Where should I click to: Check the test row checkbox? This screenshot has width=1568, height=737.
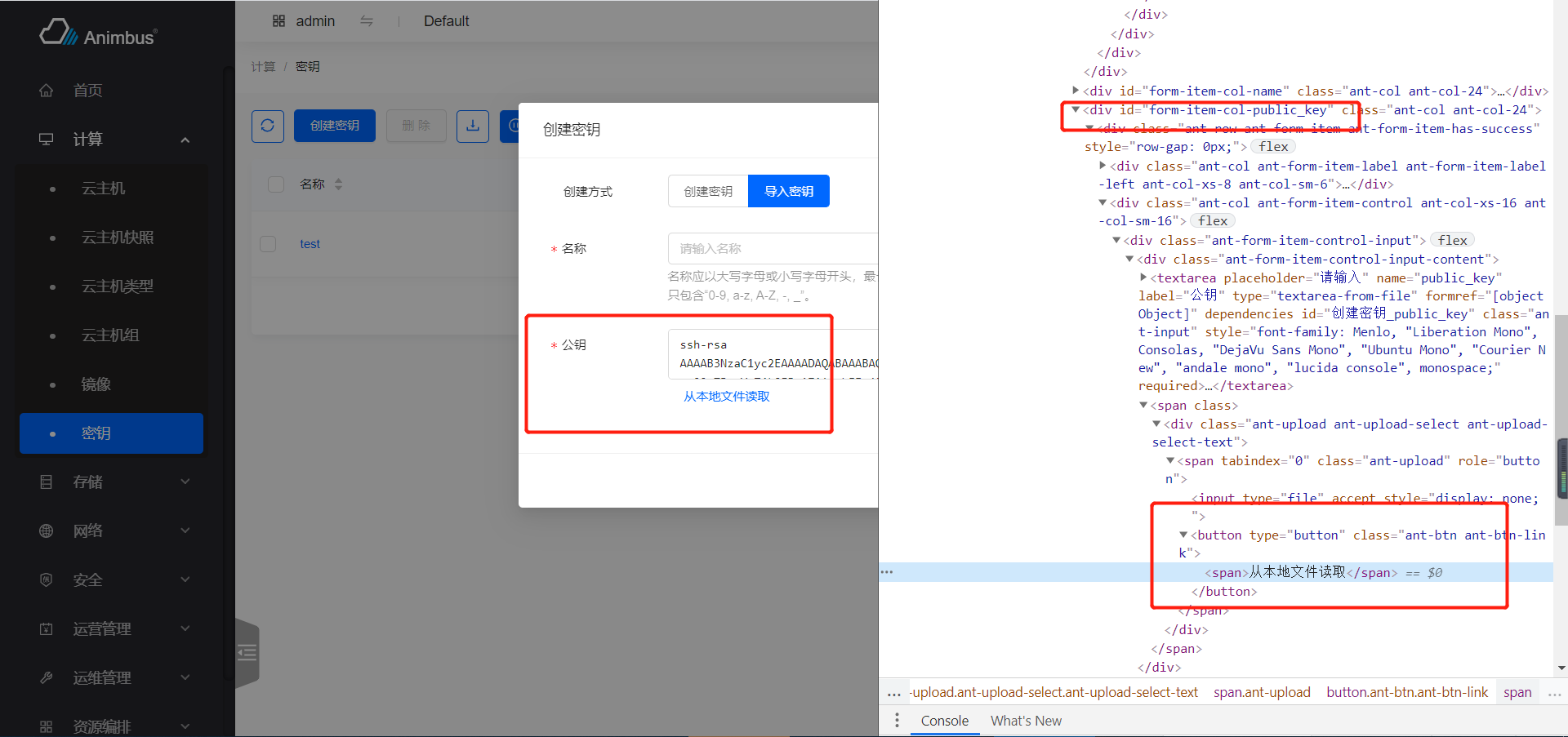coord(268,244)
